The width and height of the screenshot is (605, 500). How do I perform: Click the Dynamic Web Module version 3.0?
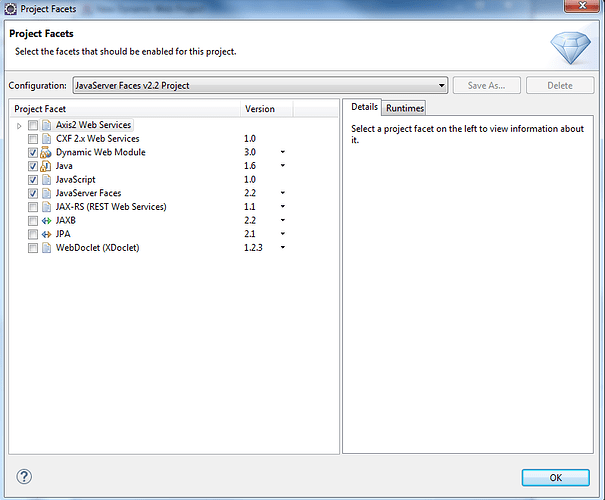(x=250, y=152)
